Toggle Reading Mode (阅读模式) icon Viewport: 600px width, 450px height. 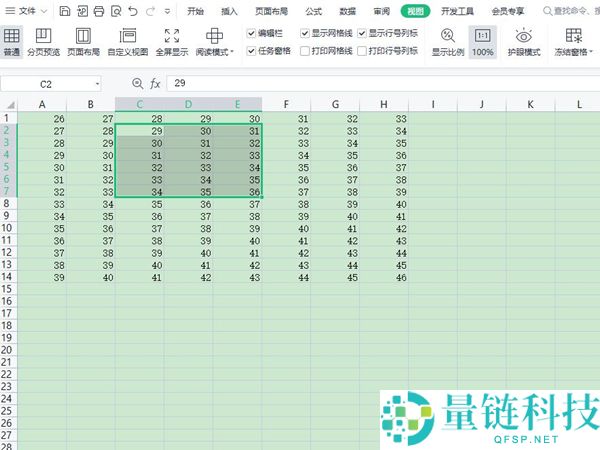pos(214,36)
